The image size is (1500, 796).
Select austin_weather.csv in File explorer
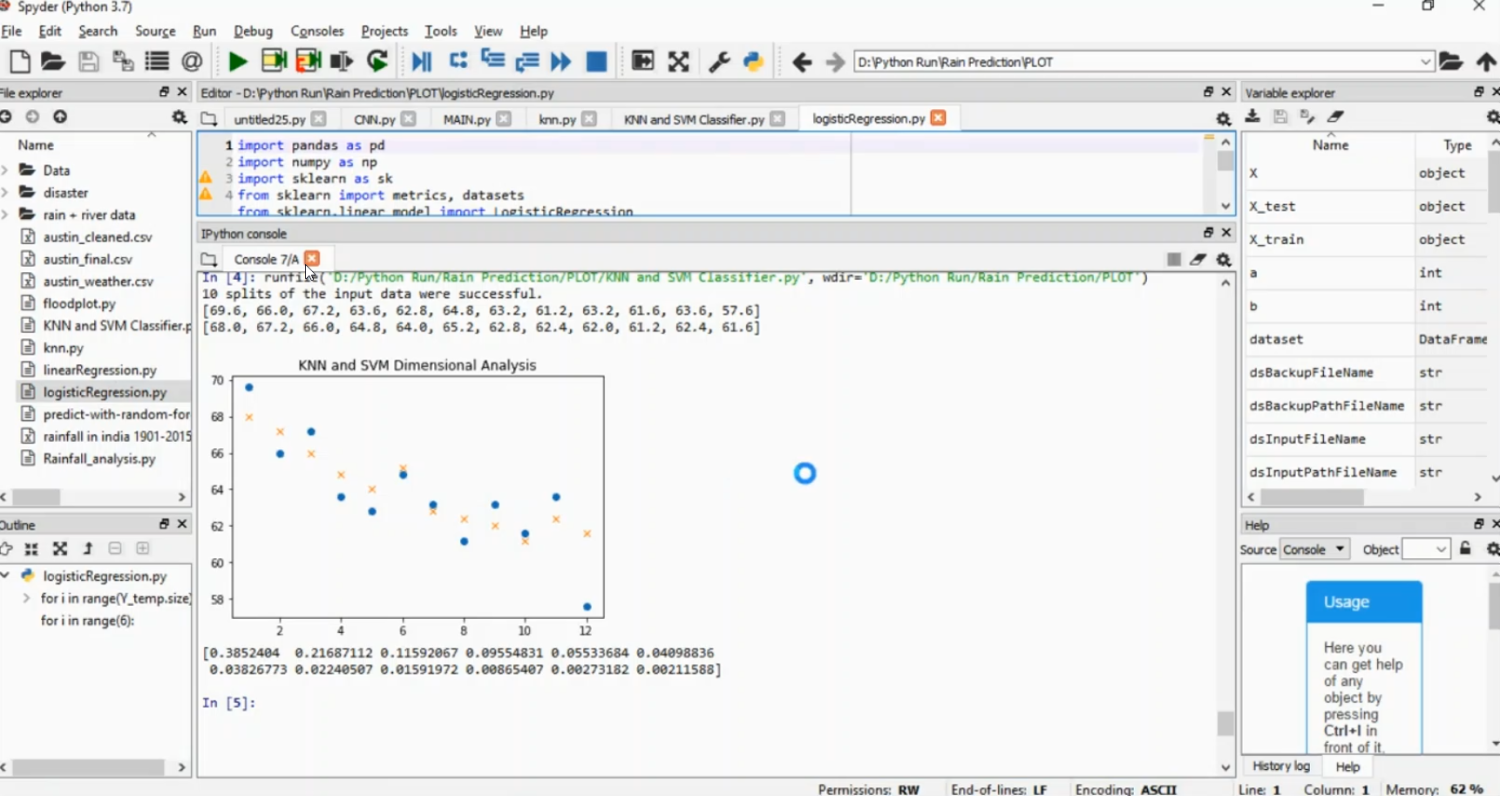pos(98,282)
